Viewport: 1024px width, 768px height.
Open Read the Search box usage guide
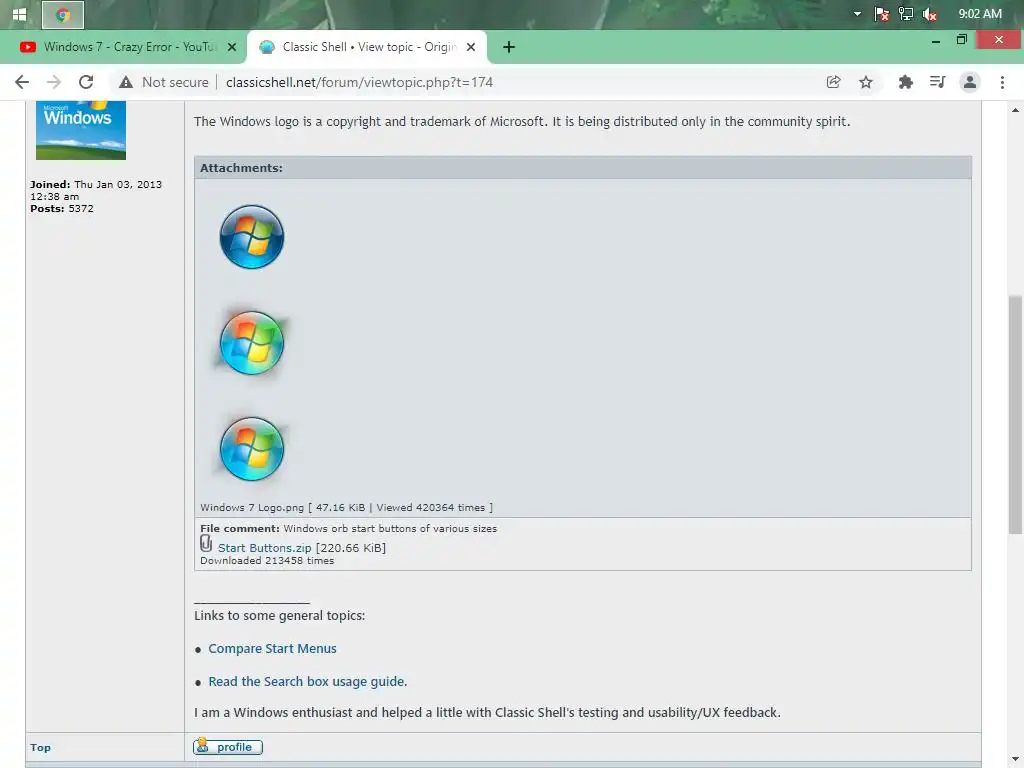[308, 681]
